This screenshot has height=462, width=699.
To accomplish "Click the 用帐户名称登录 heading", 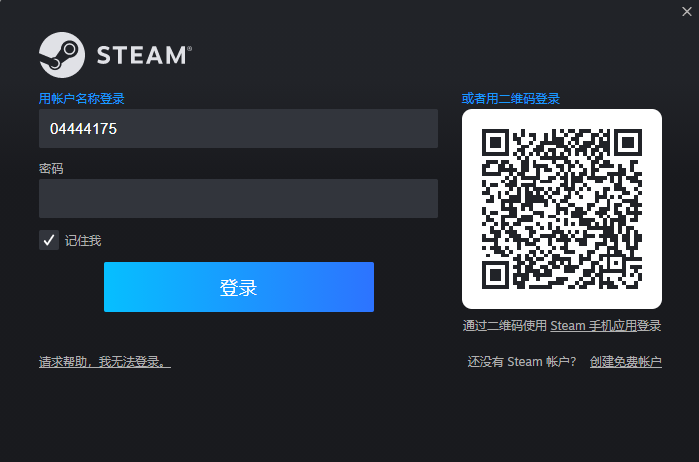I will pyautogui.click(x=82, y=99).
